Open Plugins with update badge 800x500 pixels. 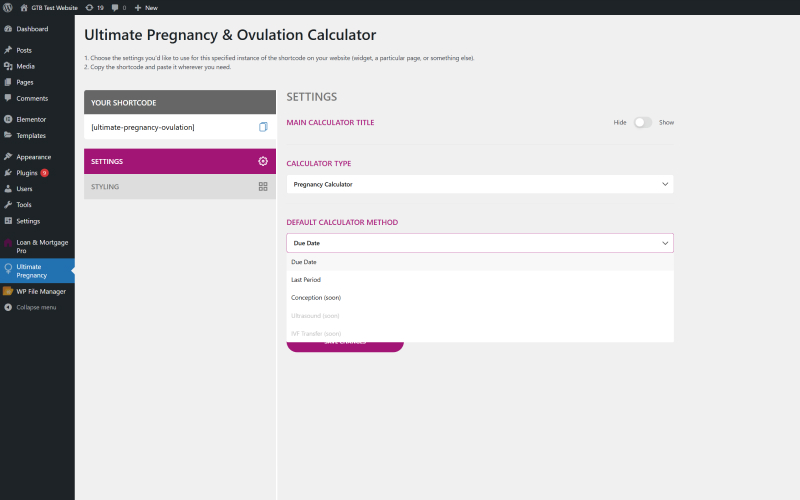click(37, 173)
